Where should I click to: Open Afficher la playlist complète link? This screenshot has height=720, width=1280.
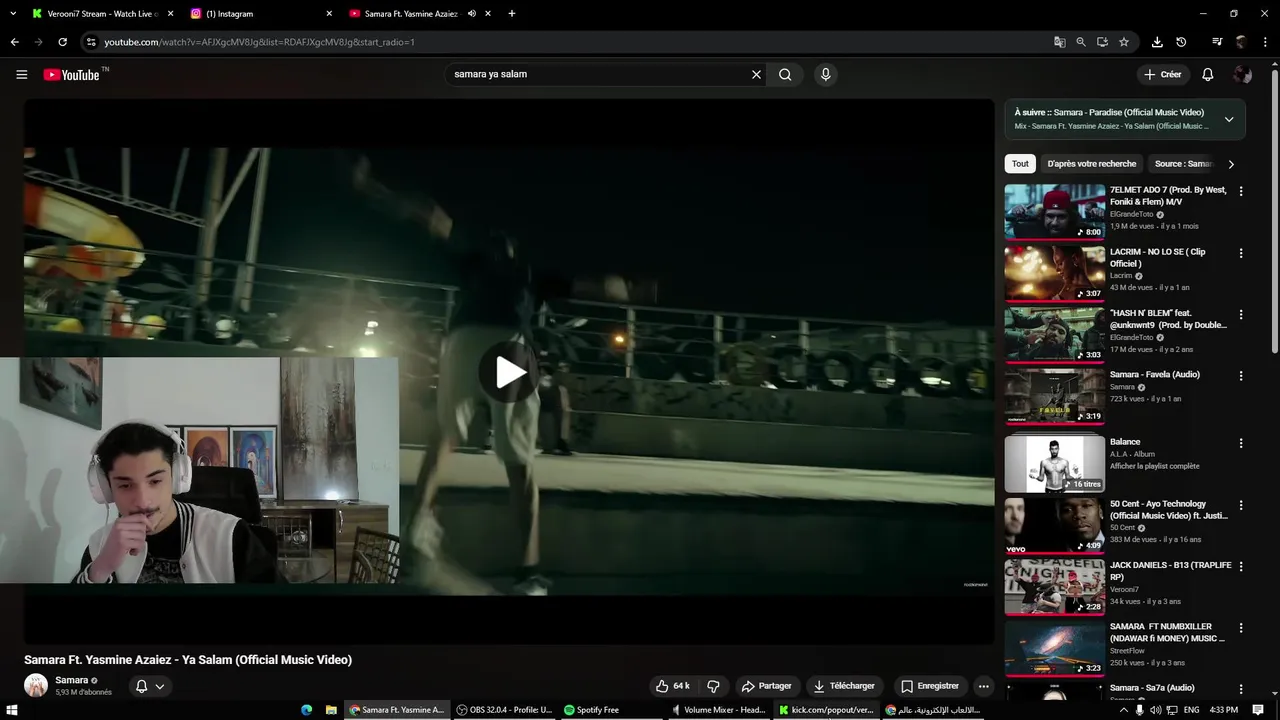1154,466
